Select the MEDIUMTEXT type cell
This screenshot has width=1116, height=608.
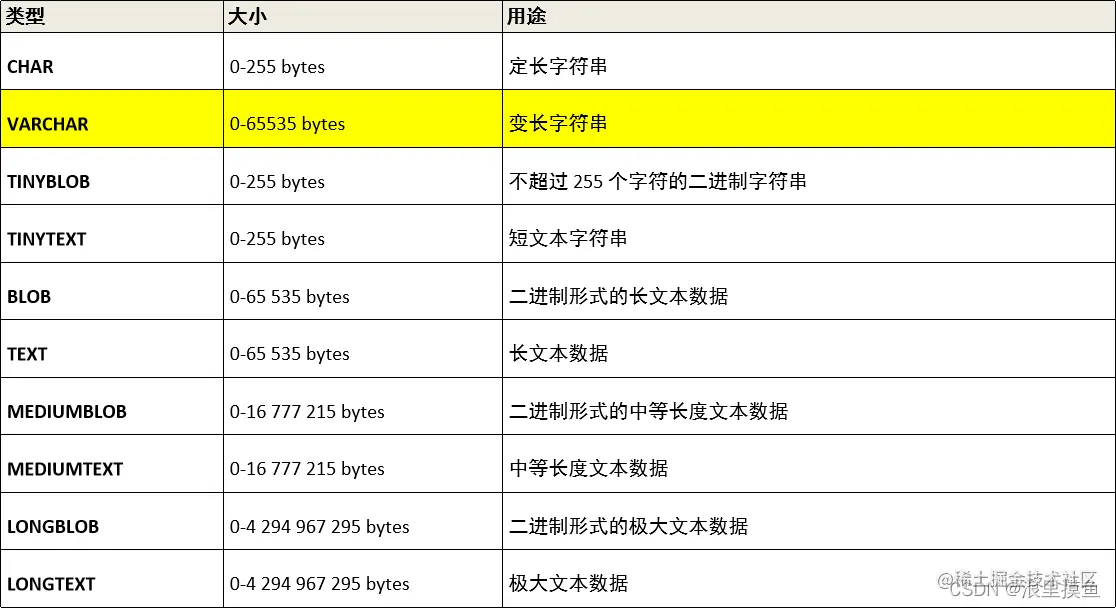[112, 464]
